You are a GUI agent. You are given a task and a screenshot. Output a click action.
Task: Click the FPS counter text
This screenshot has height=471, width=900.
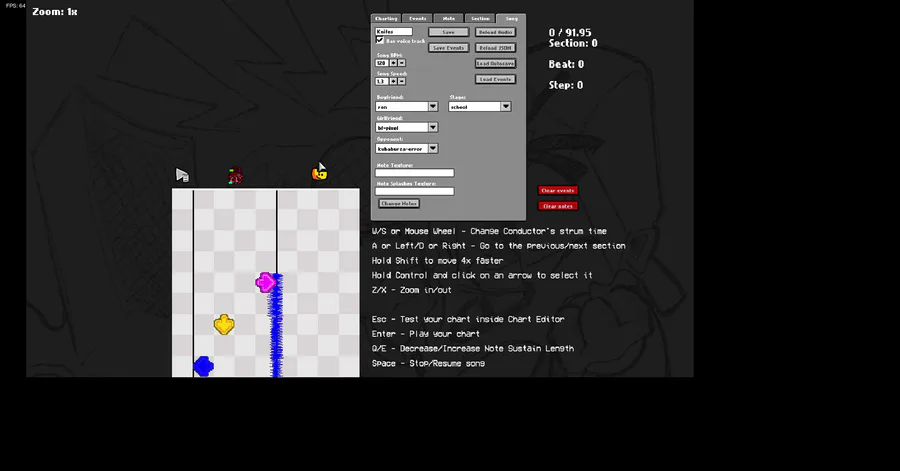pos(15,6)
